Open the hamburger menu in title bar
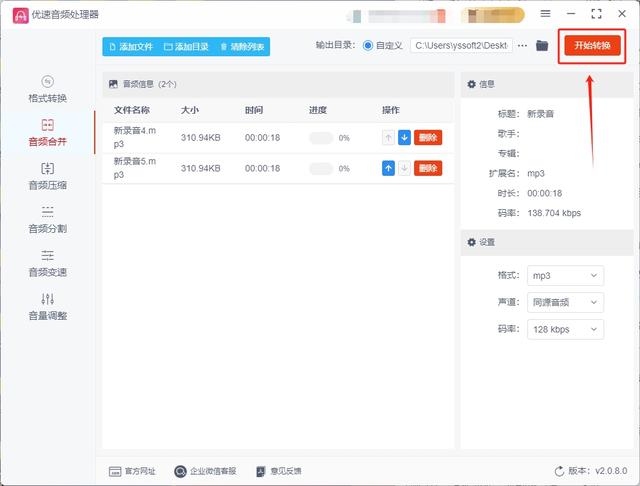The height and width of the screenshot is (486, 640). click(545, 14)
